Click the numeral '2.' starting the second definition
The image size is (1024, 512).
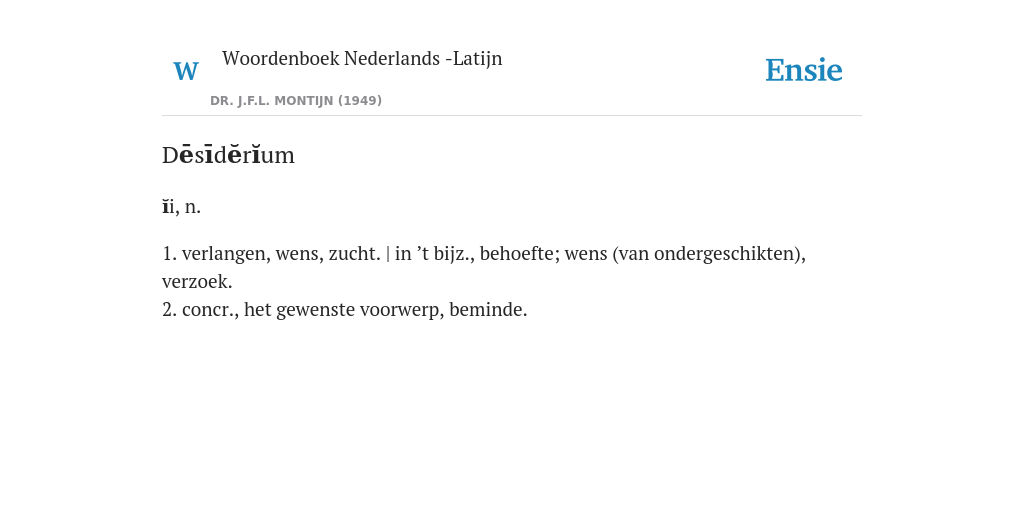click(x=169, y=310)
